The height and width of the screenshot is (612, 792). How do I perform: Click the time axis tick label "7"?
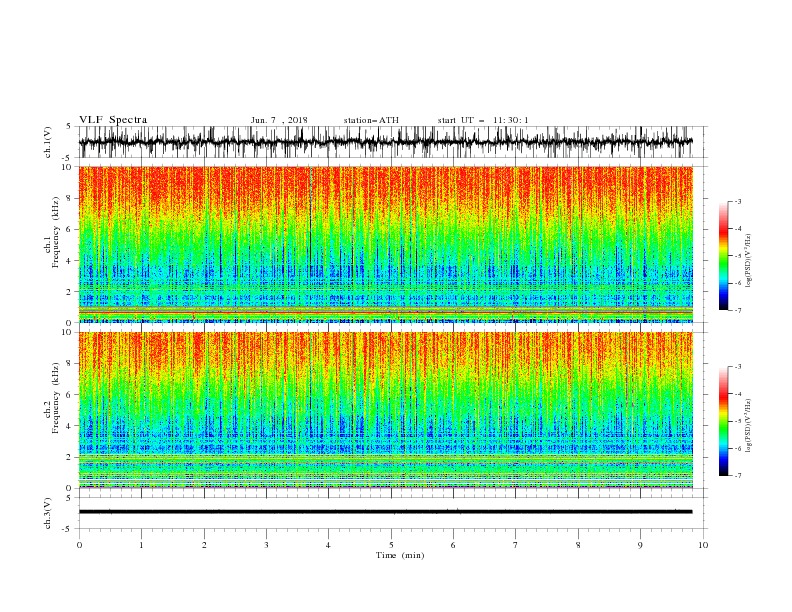tap(516, 545)
